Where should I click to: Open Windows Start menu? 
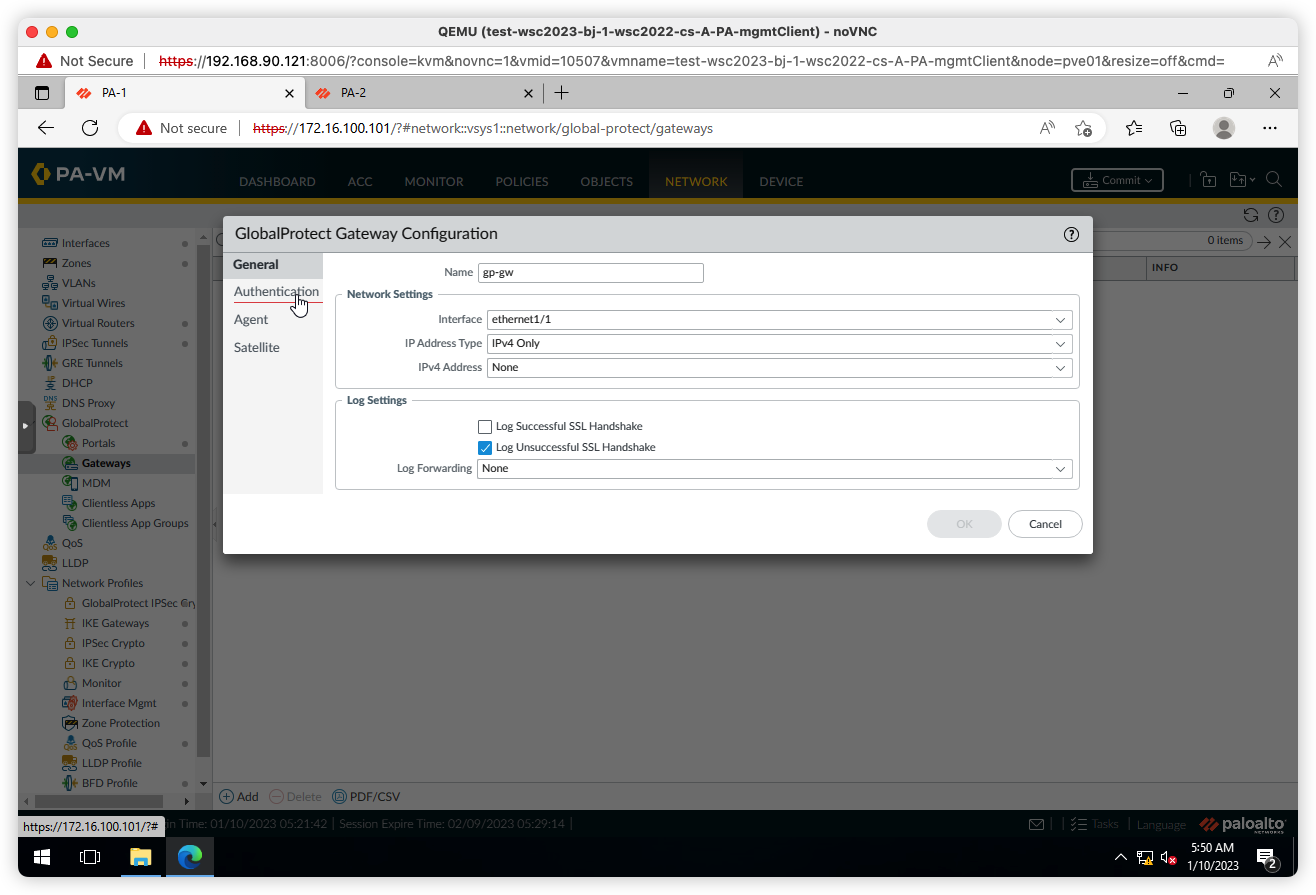[42, 857]
